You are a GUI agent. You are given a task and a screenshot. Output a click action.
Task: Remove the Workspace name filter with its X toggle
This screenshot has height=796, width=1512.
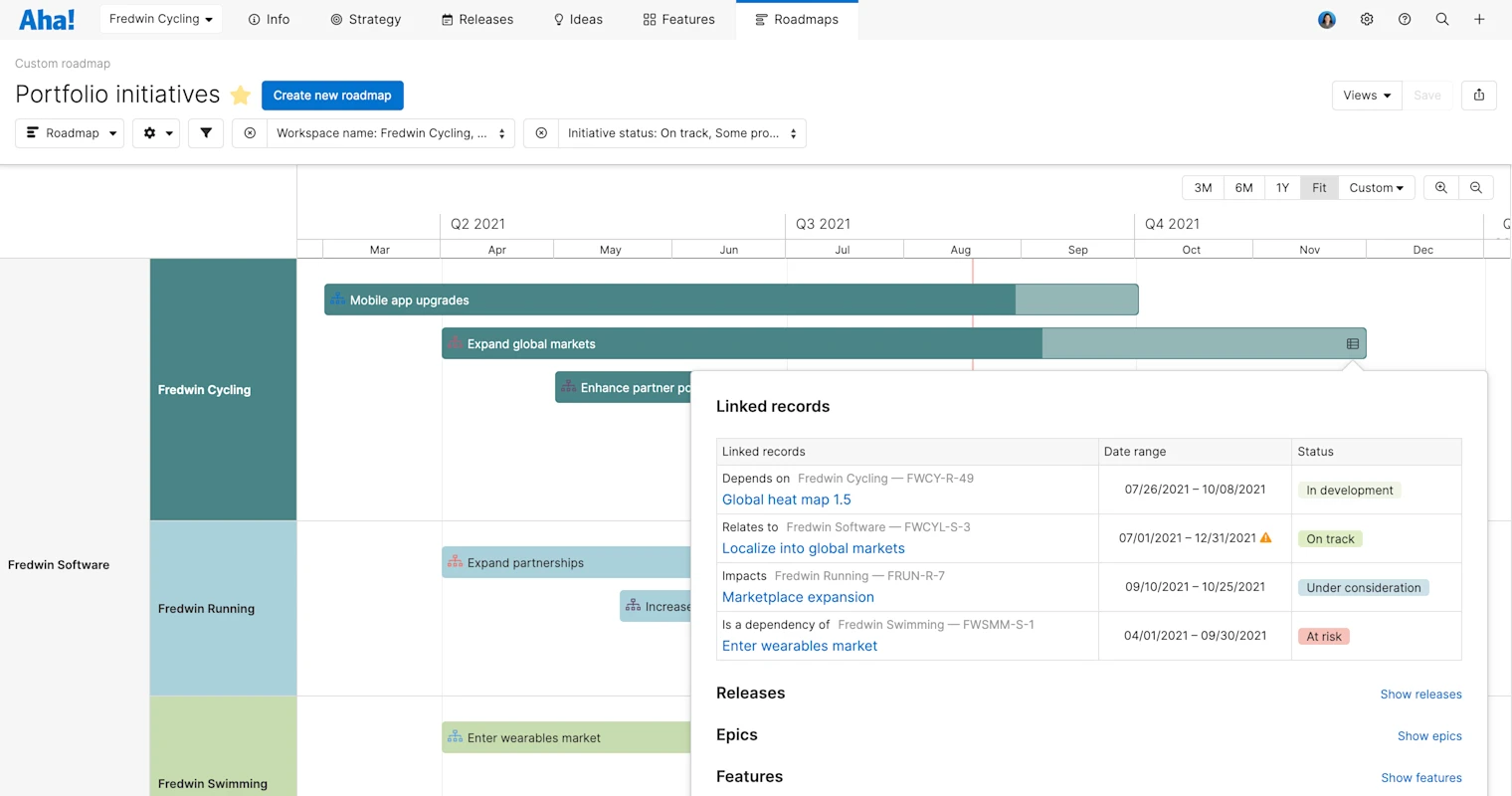tap(249, 132)
